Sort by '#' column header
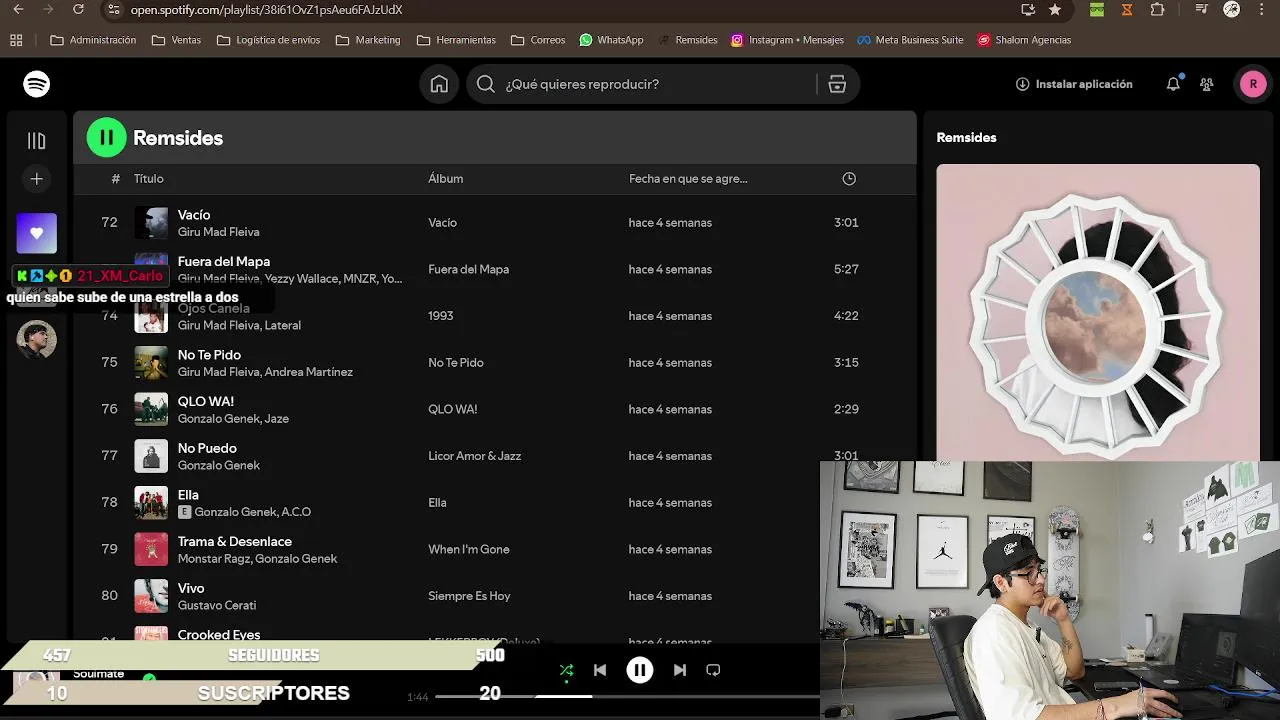 pos(115,179)
